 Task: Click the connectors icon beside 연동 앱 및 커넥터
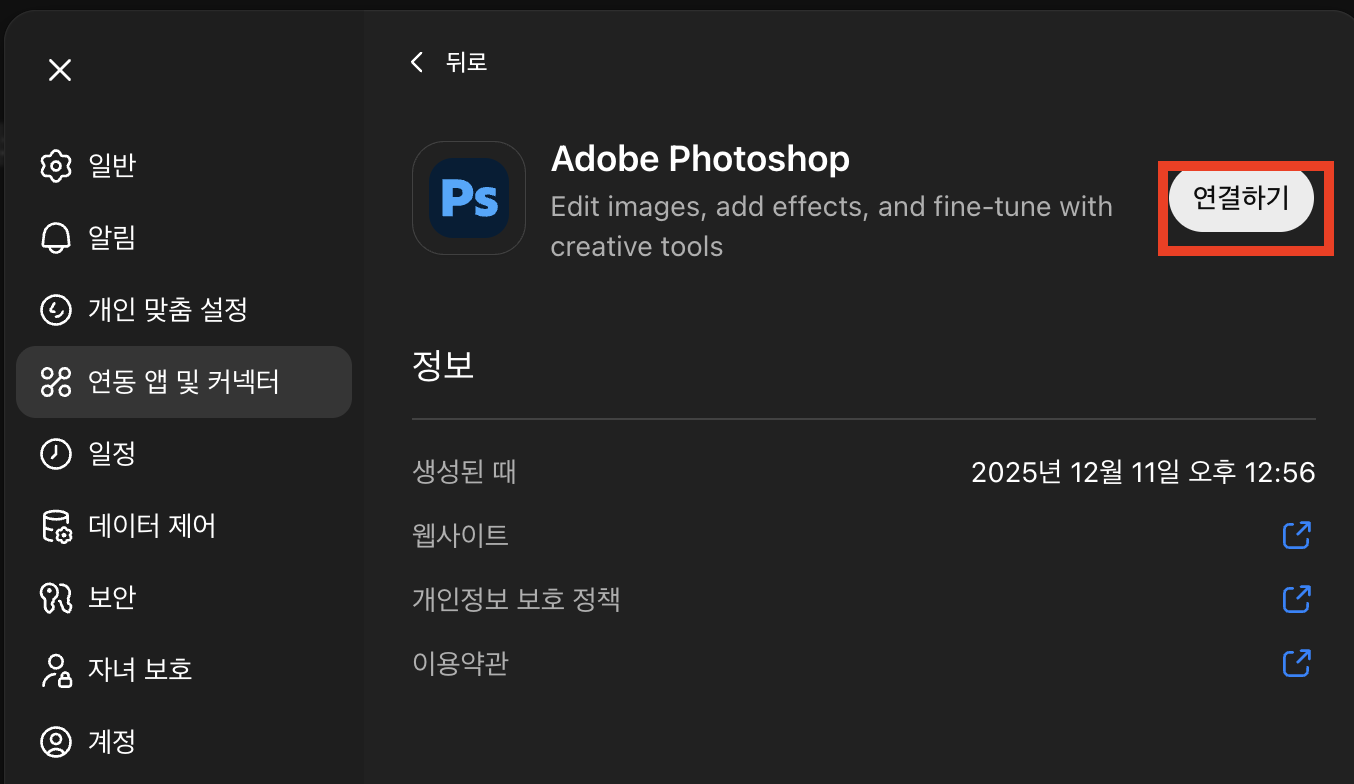point(56,382)
